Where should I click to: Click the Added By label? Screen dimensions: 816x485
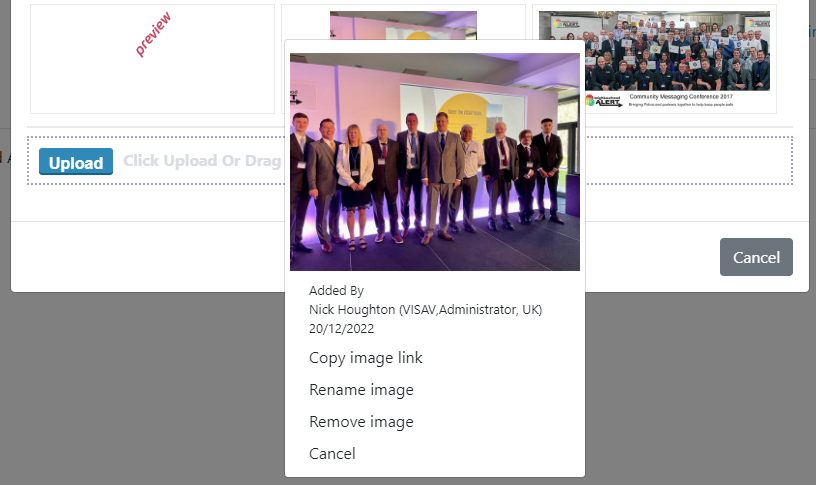[336, 290]
